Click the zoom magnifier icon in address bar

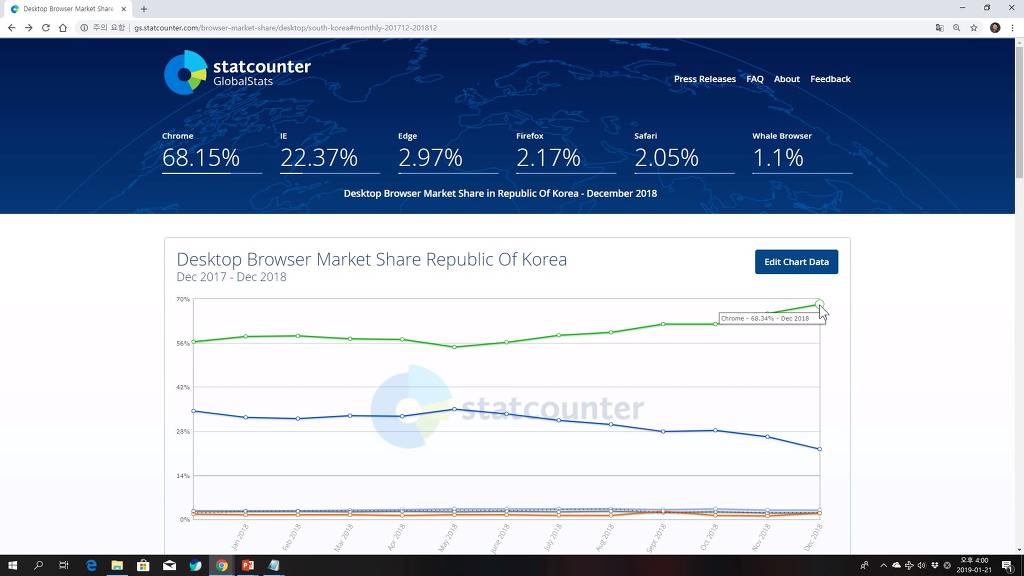956,28
